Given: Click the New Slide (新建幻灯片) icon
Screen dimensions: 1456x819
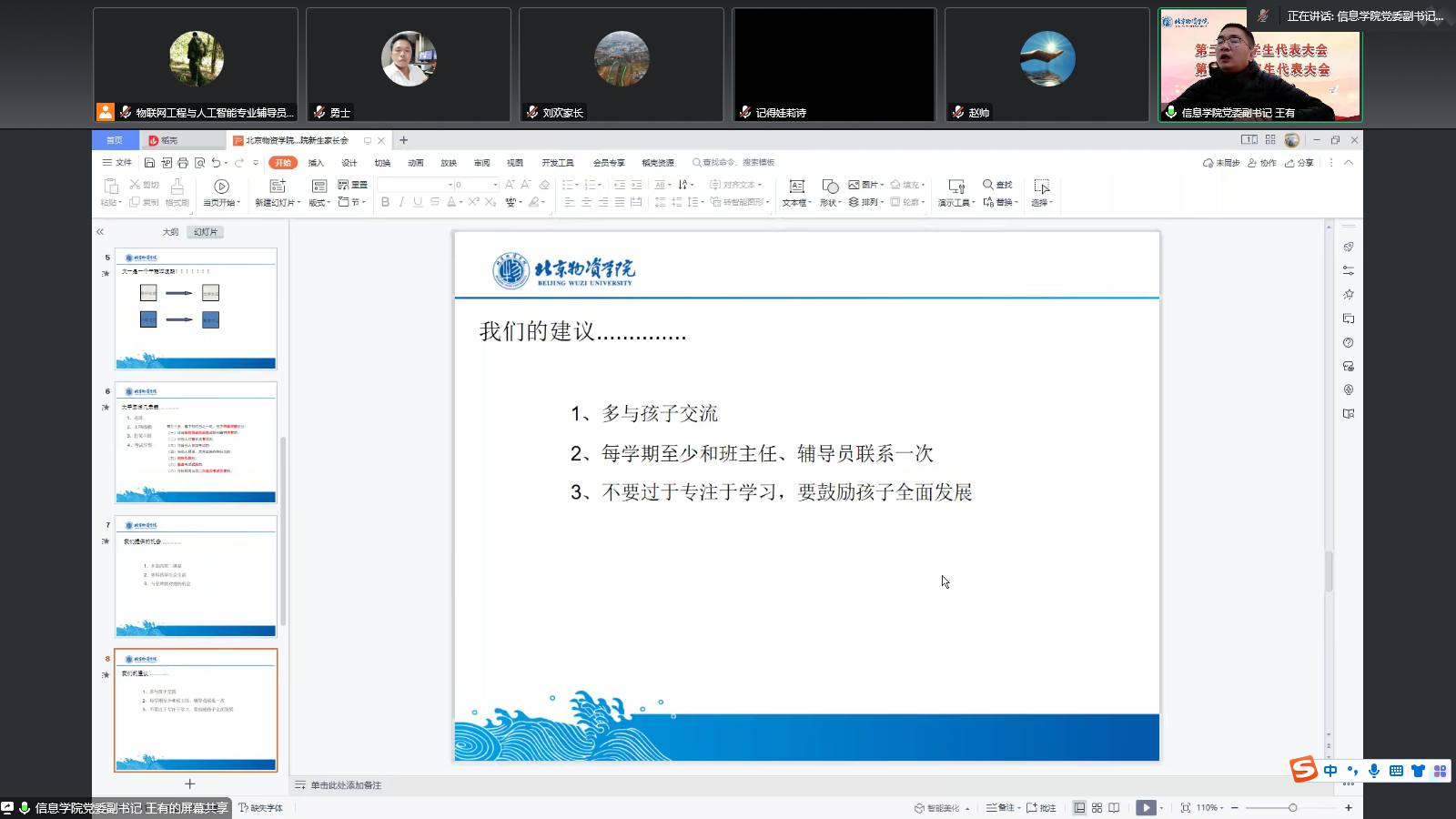Looking at the screenshot, I should click(278, 187).
